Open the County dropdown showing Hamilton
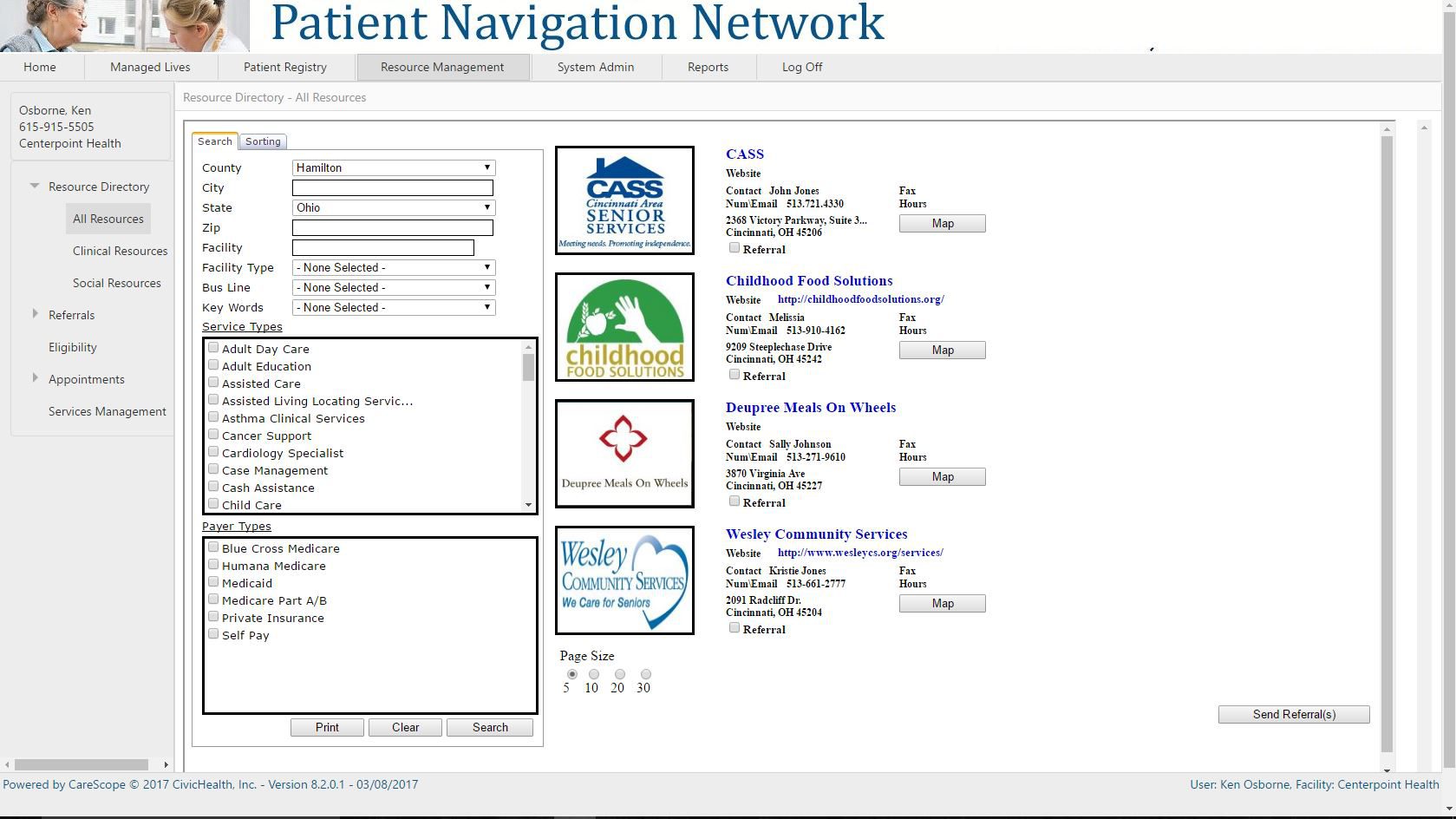This screenshot has width=1456, height=819. (x=394, y=167)
